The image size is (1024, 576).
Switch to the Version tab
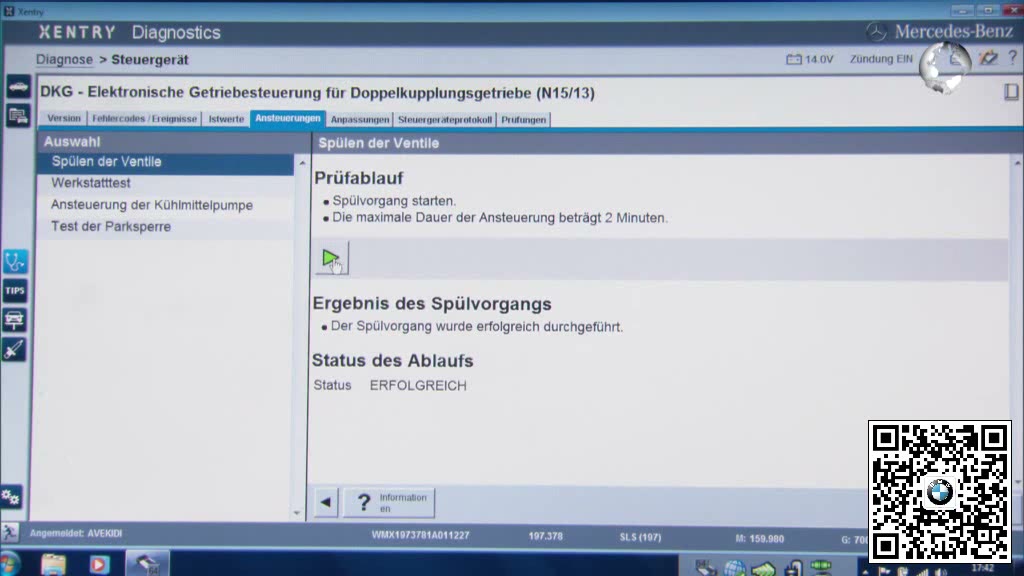click(x=64, y=118)
